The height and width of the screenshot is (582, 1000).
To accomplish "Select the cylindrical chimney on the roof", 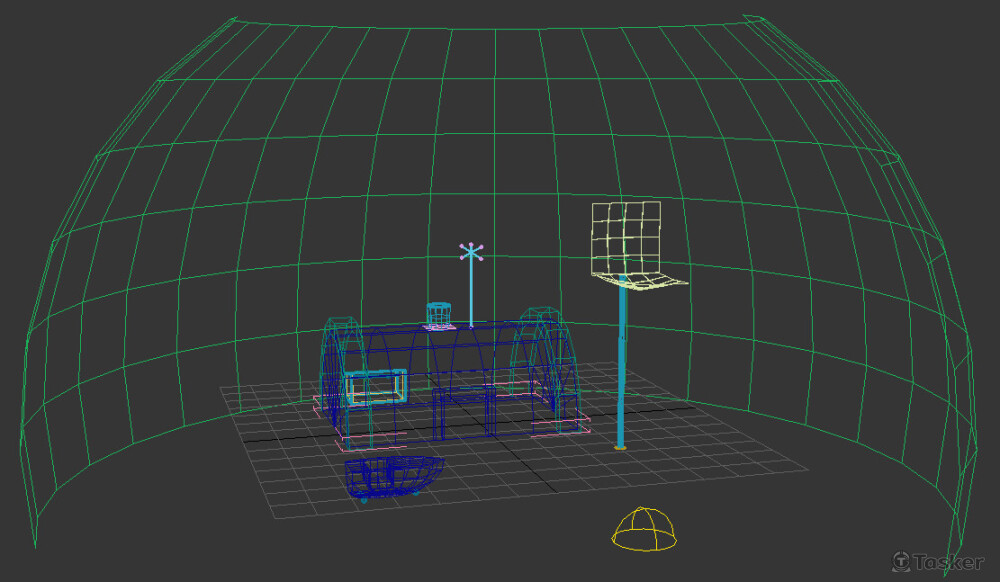I will (x=438, y=313).
